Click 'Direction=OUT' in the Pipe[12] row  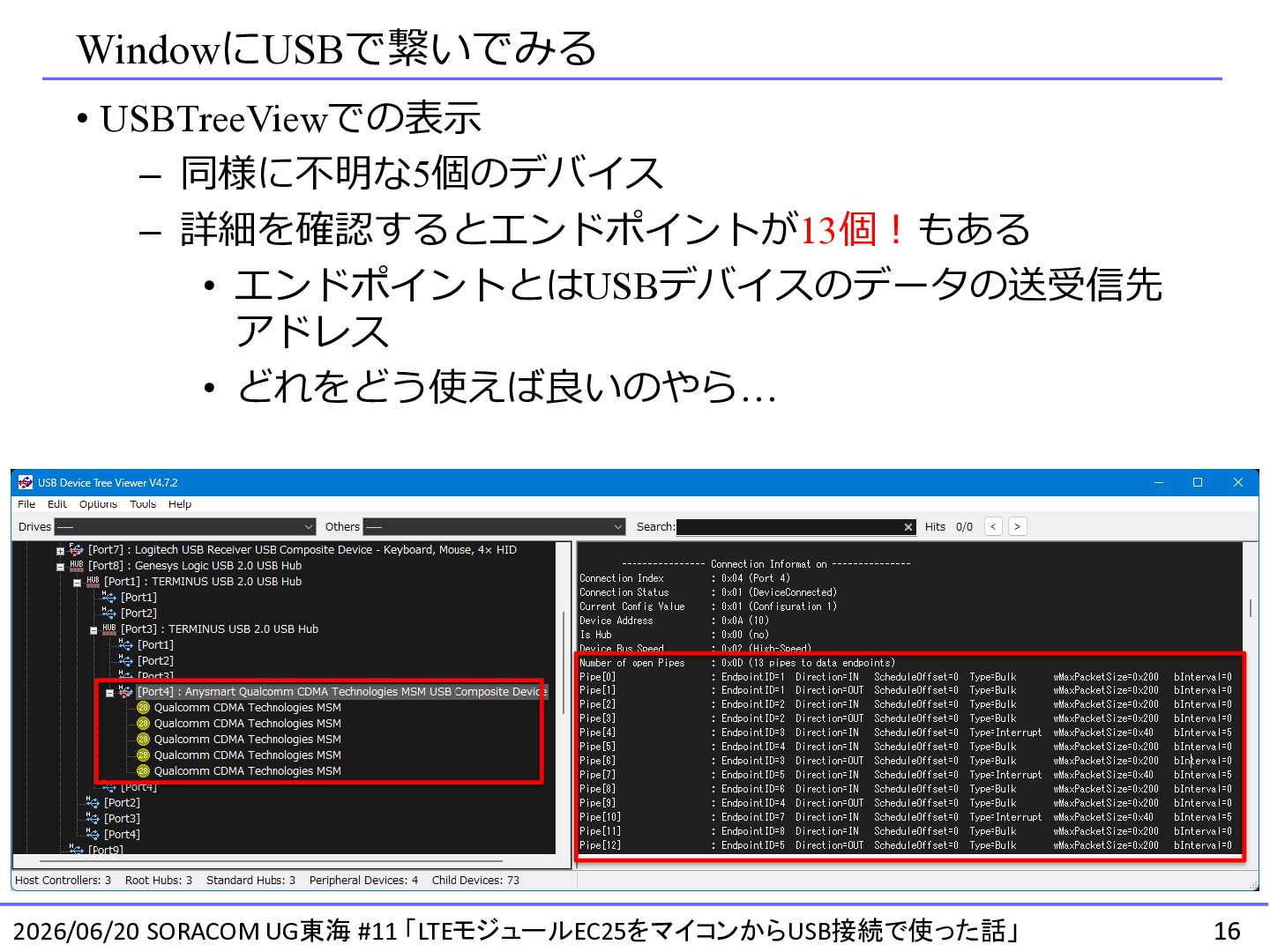pyautogui.click(x=829, y=846)
